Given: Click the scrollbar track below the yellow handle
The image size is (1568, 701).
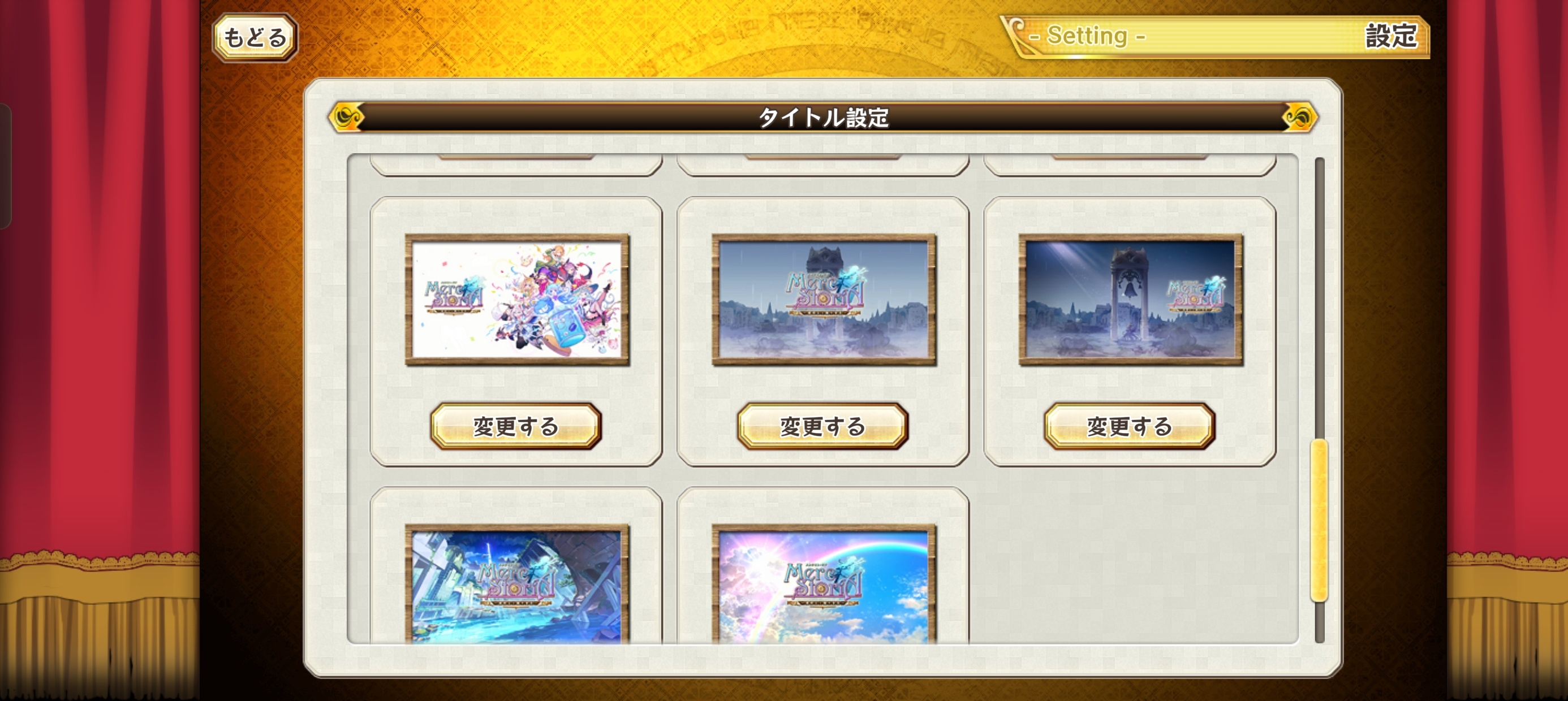Looking at the screenshot, I should pyautogui.click(x=1319, y=622).
